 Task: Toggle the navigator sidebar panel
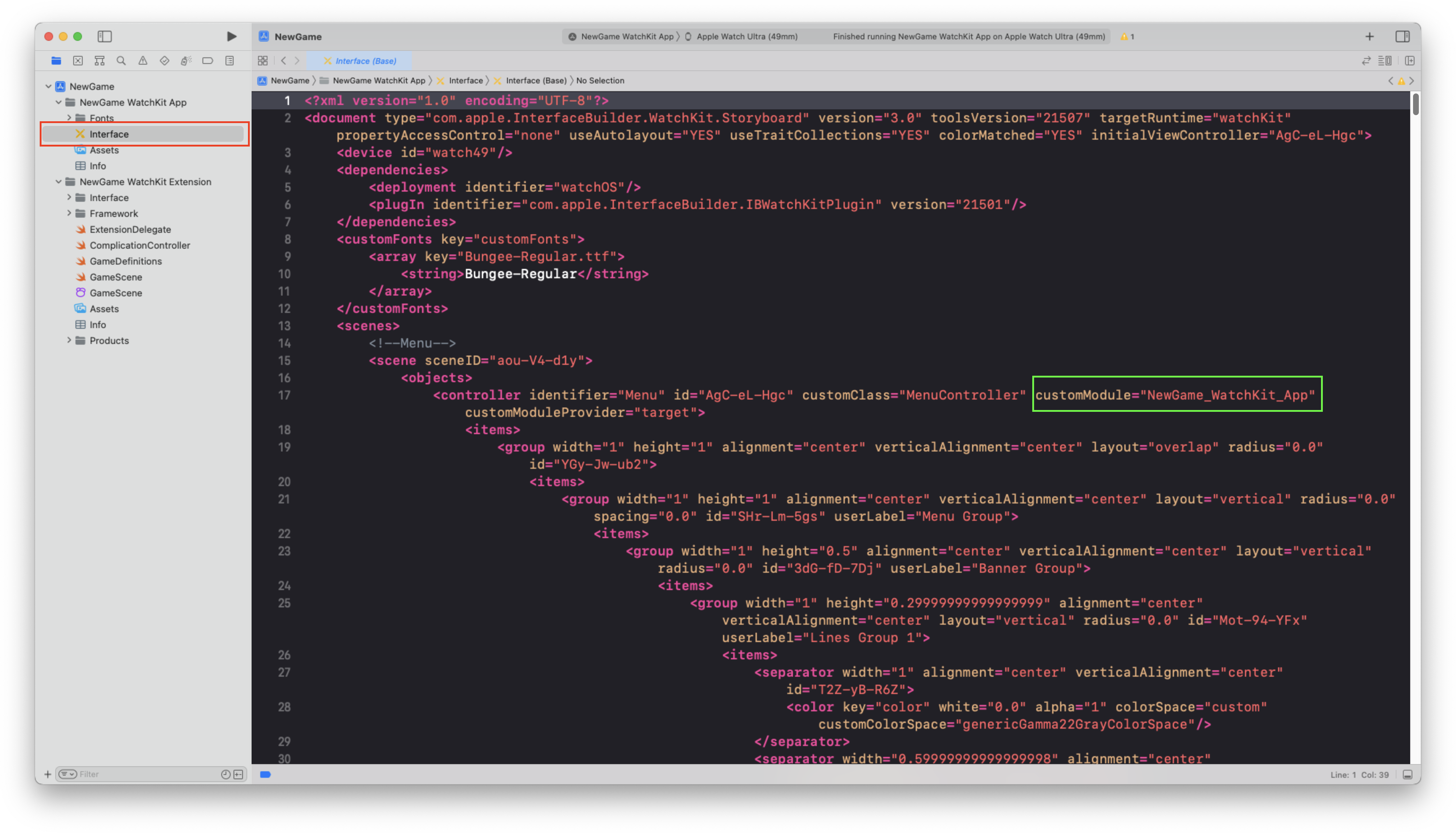pos(104,36)
